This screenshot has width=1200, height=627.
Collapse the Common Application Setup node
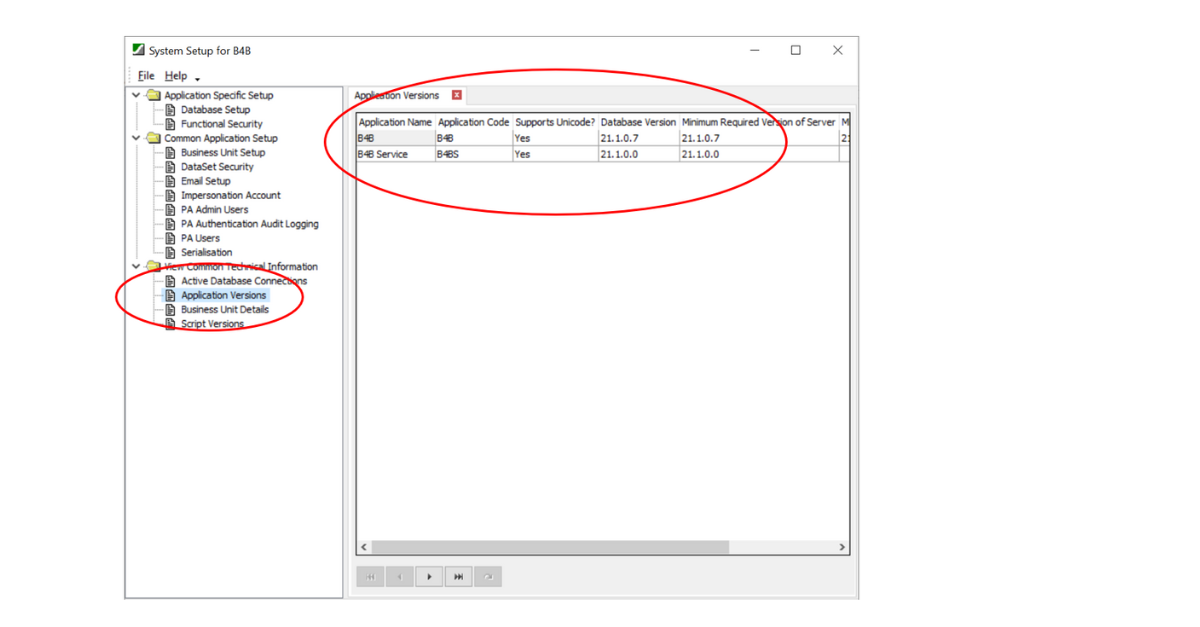137,138
